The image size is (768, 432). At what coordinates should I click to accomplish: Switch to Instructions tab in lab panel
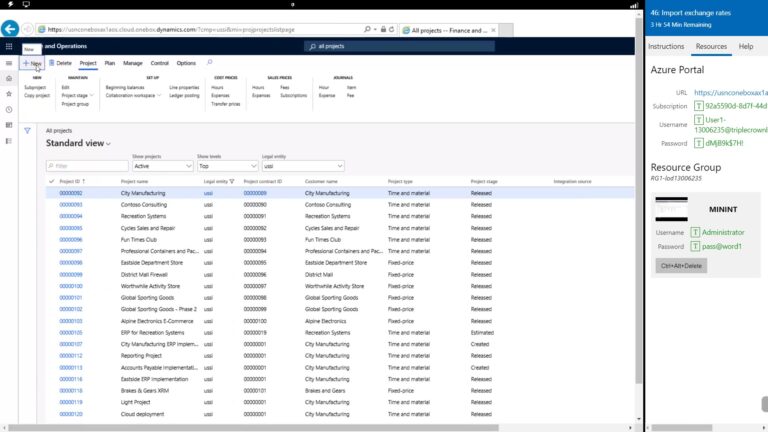tap(666, 46)
